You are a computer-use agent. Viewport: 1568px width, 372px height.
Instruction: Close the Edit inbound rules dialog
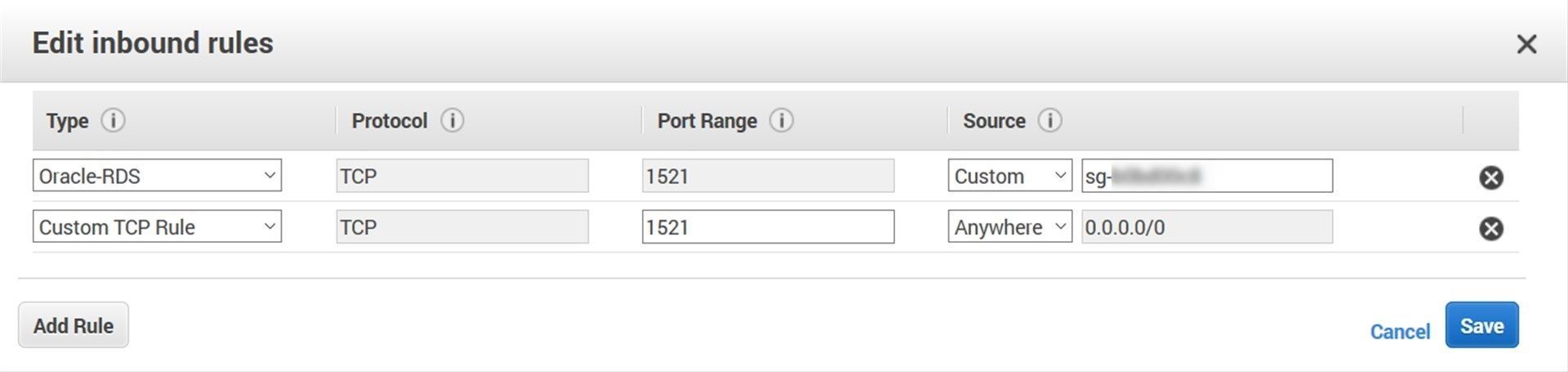[x=1526, y=44]
